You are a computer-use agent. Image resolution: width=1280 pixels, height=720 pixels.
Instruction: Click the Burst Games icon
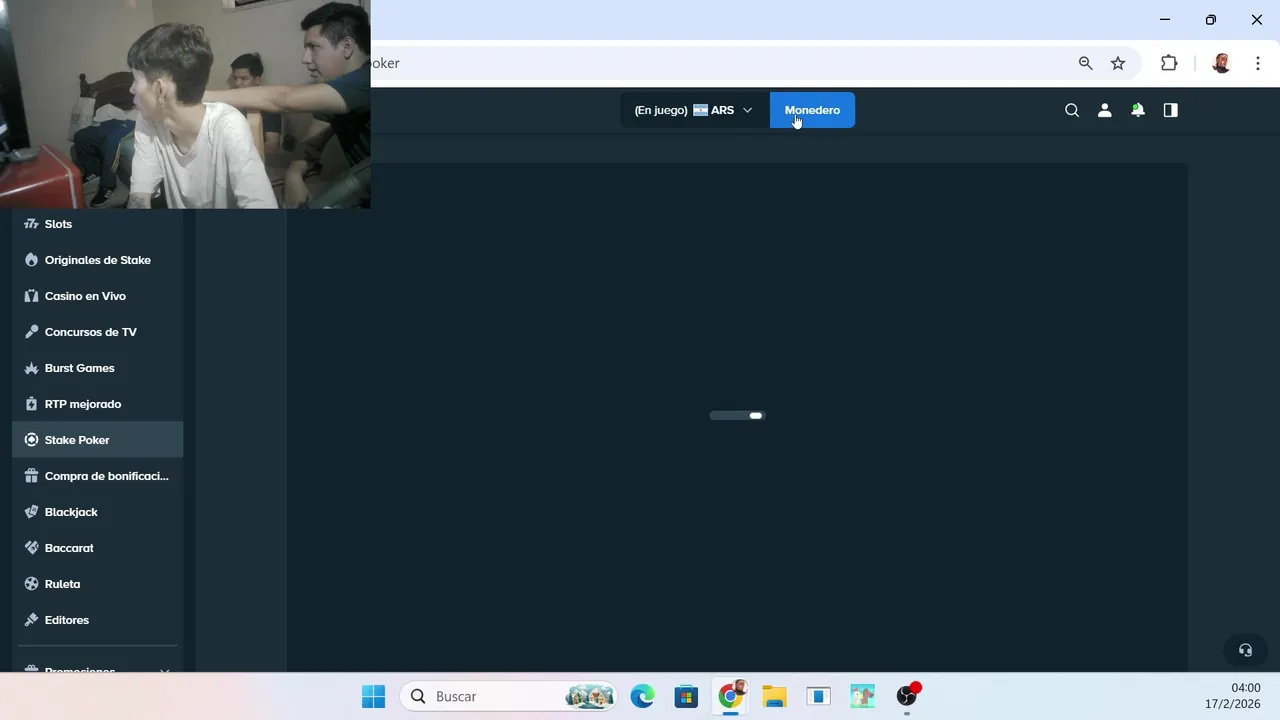[31, 368]
